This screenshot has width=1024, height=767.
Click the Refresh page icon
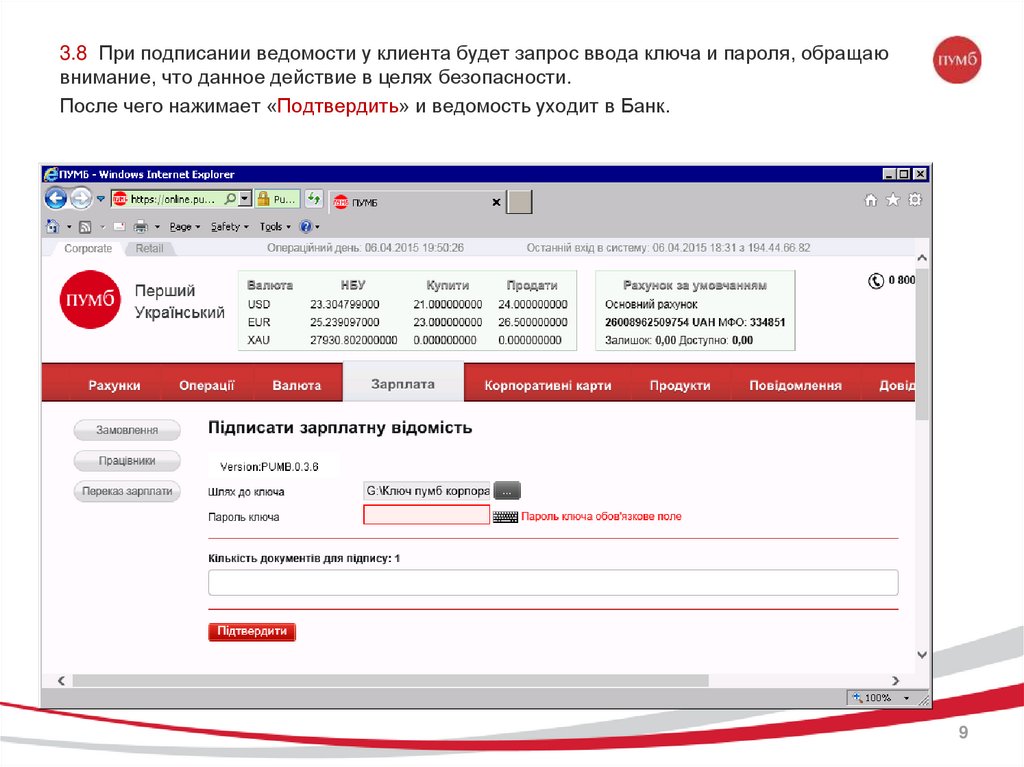[x=313, y=199]
